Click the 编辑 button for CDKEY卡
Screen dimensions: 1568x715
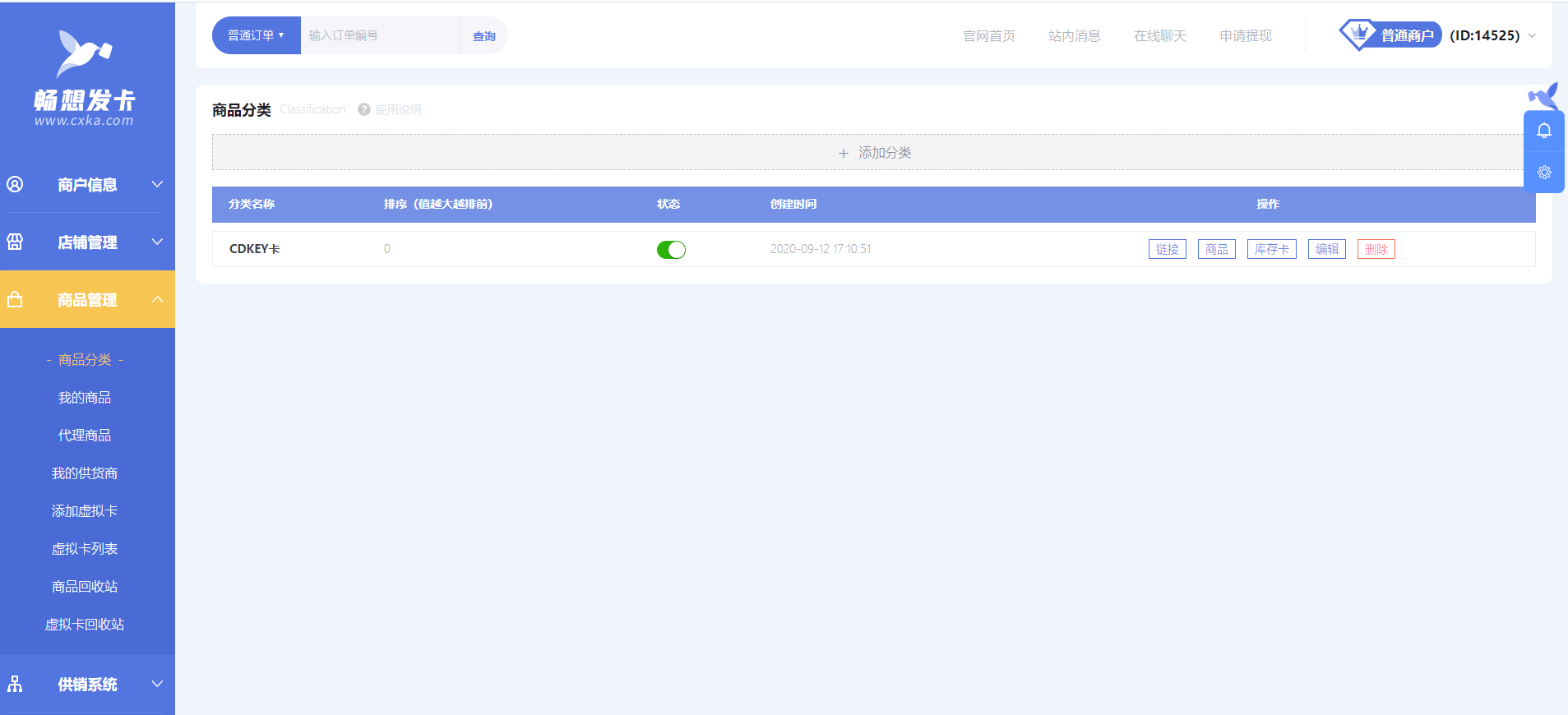point(1326,249)
